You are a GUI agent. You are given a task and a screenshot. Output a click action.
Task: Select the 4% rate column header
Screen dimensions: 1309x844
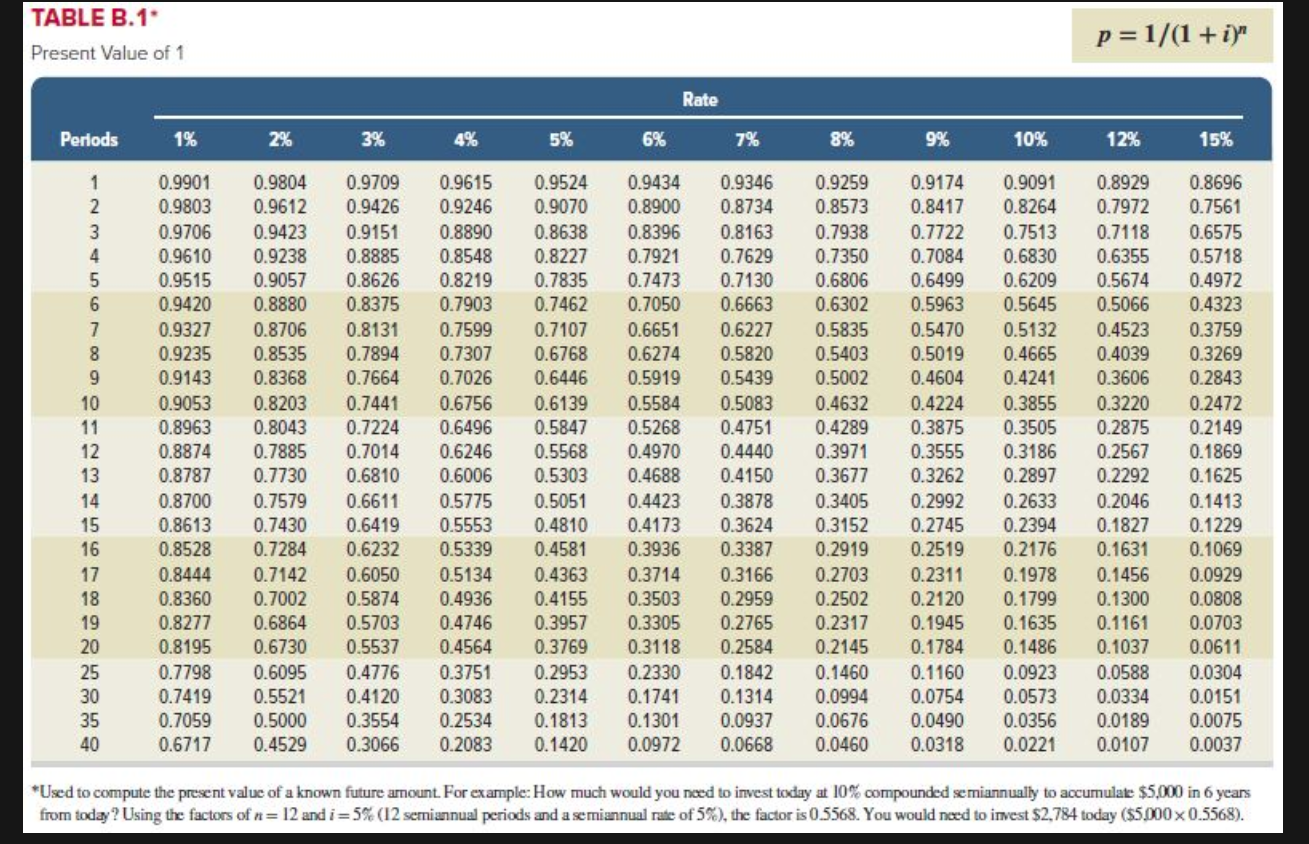tap(465, 140)
